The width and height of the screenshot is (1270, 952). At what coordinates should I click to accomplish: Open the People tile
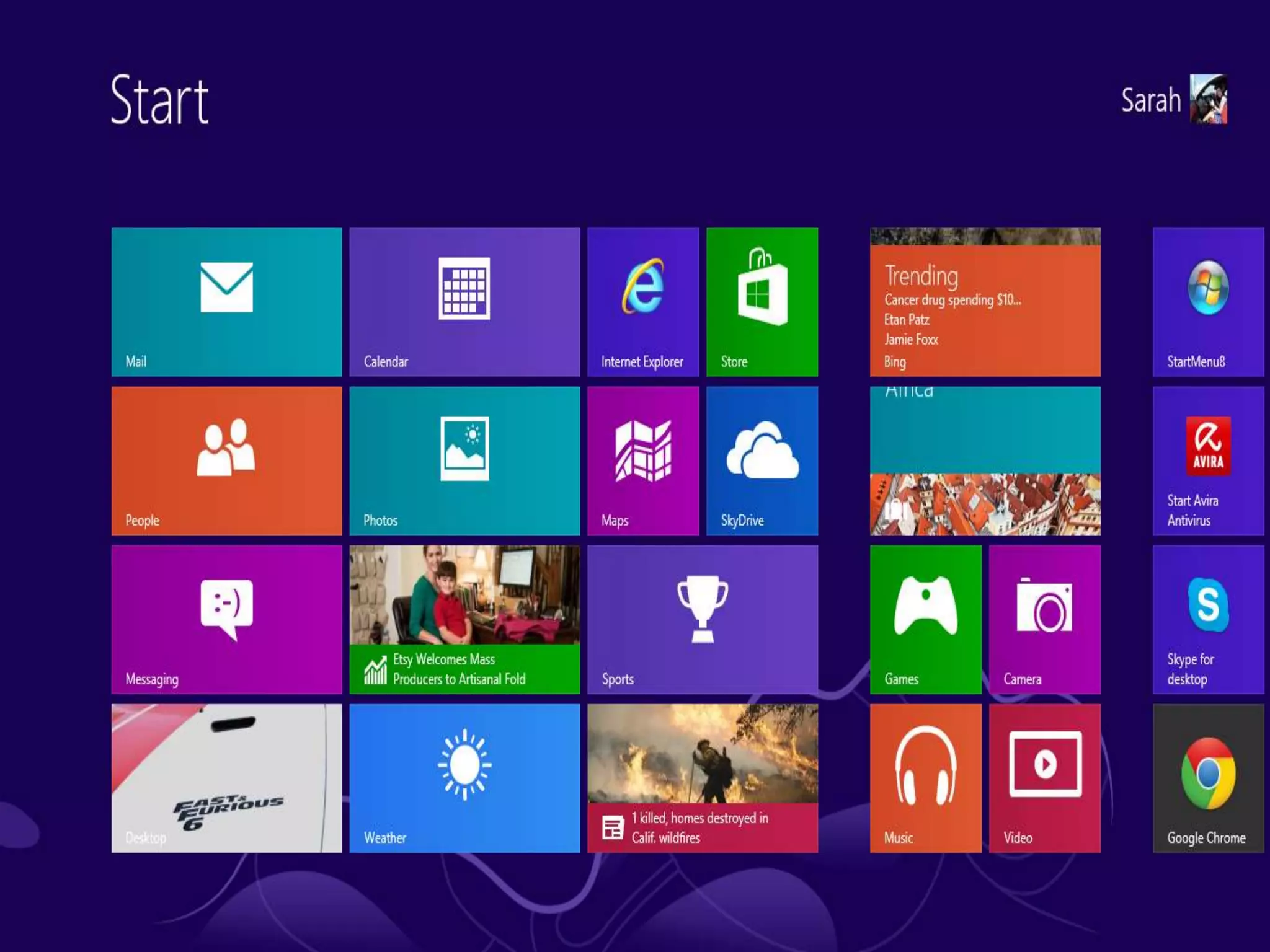226,461
